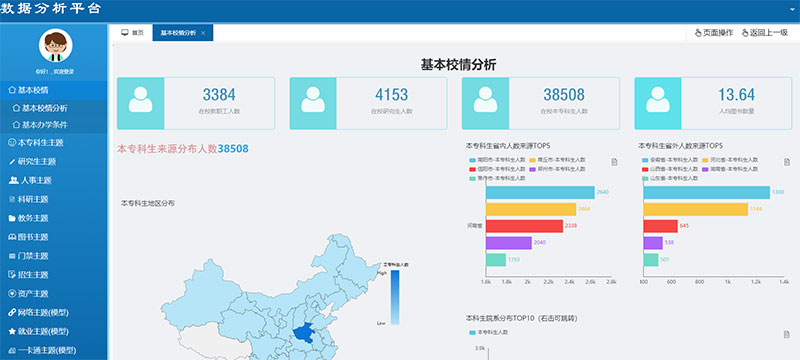Click the blue 2640 bar
Viewport: 800px width, 360px height.
click(x=540, y=192)
